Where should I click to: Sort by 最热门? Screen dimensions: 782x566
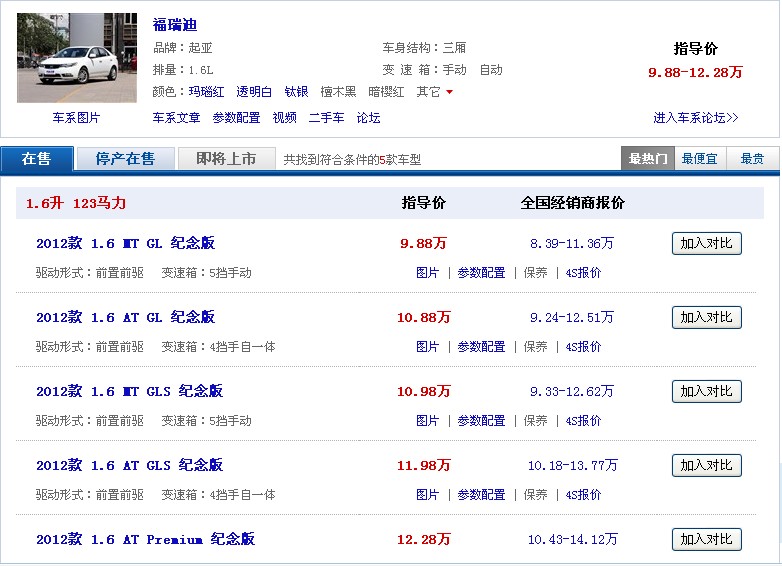click(x=647, y=159)
